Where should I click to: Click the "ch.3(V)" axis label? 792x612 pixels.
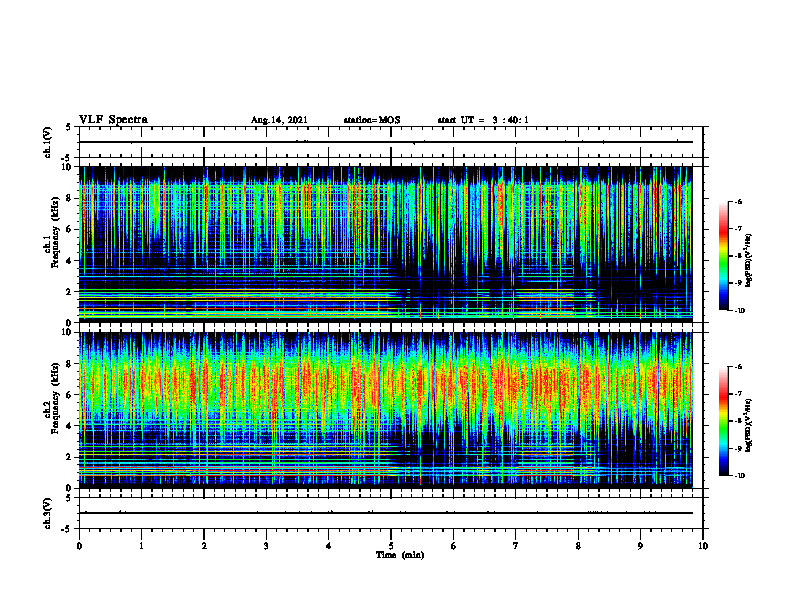coord(47,513)
